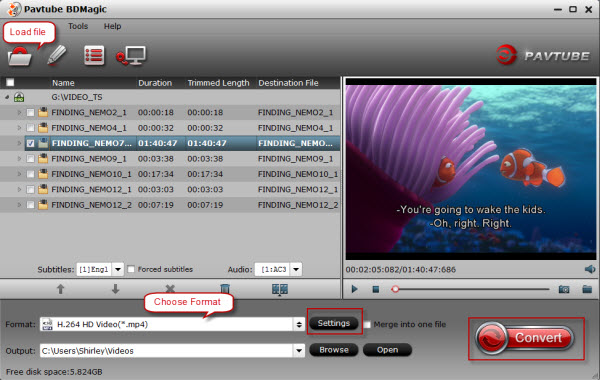Expand the FINDING_NEMO10_1 row
The image size is (600, 380).
[19, 174]
